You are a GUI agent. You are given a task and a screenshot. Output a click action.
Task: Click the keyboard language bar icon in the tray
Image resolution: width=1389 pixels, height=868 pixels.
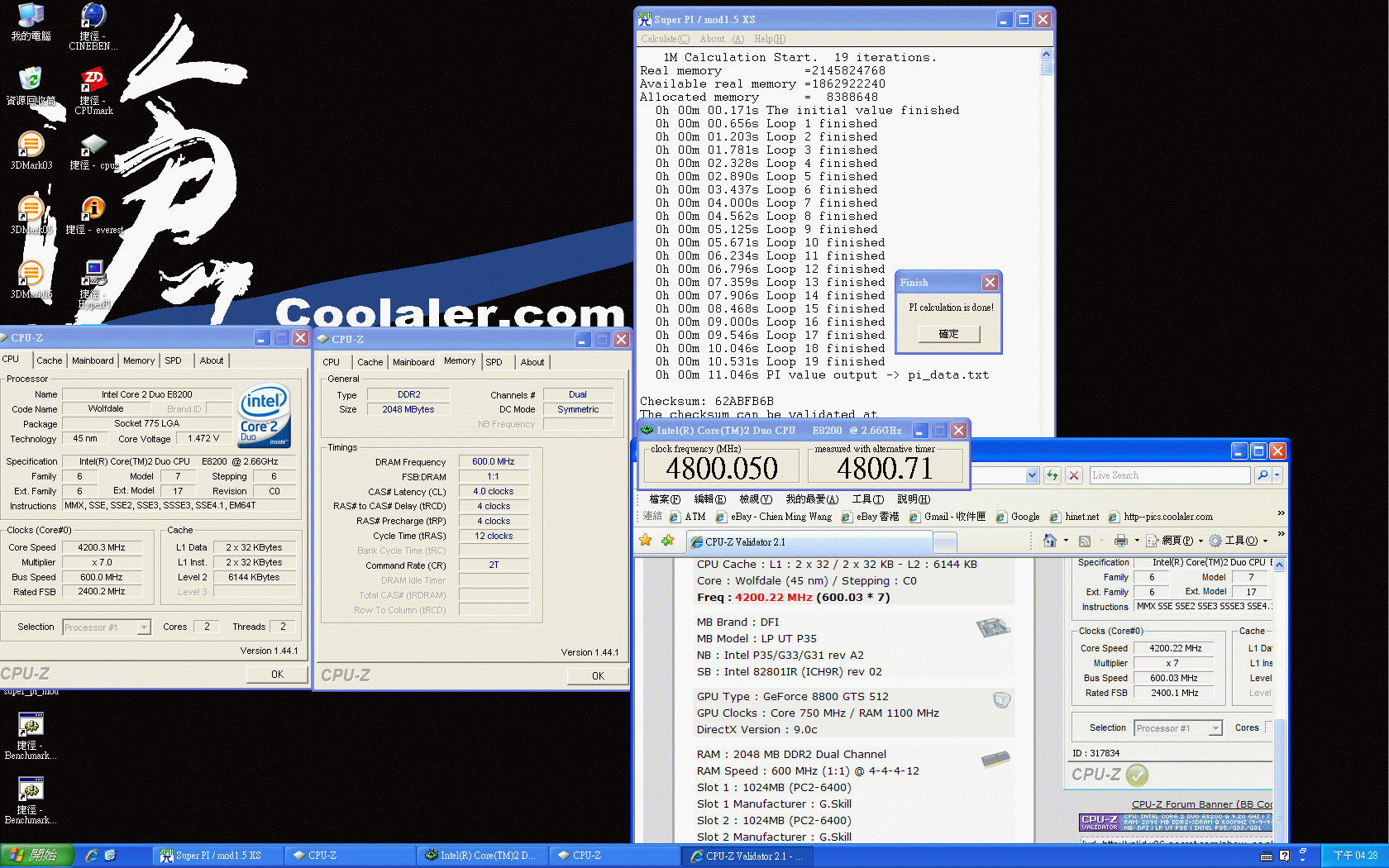coord(1266,856)
